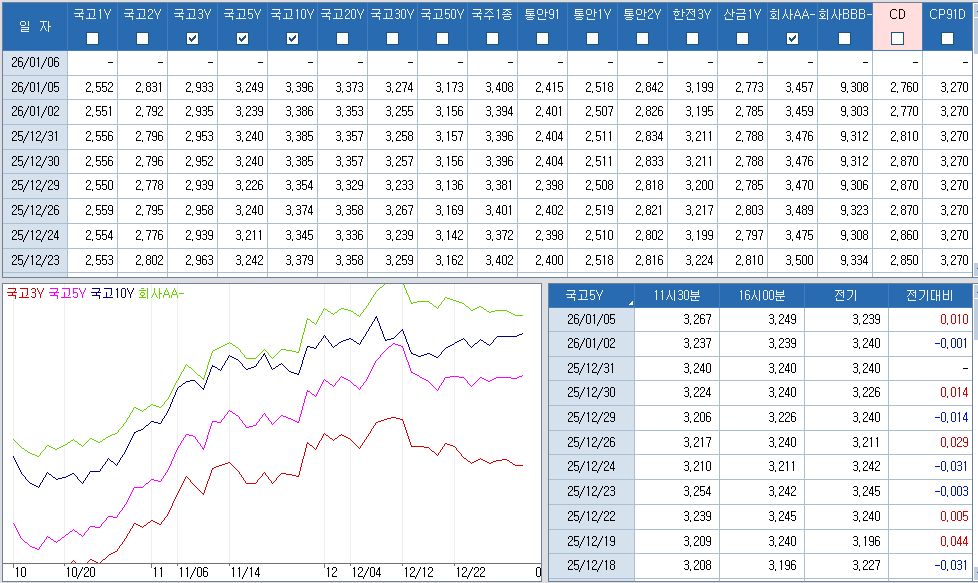
Task: Enable the 회사BBB- column checkbox
Action: click(845, 39)
